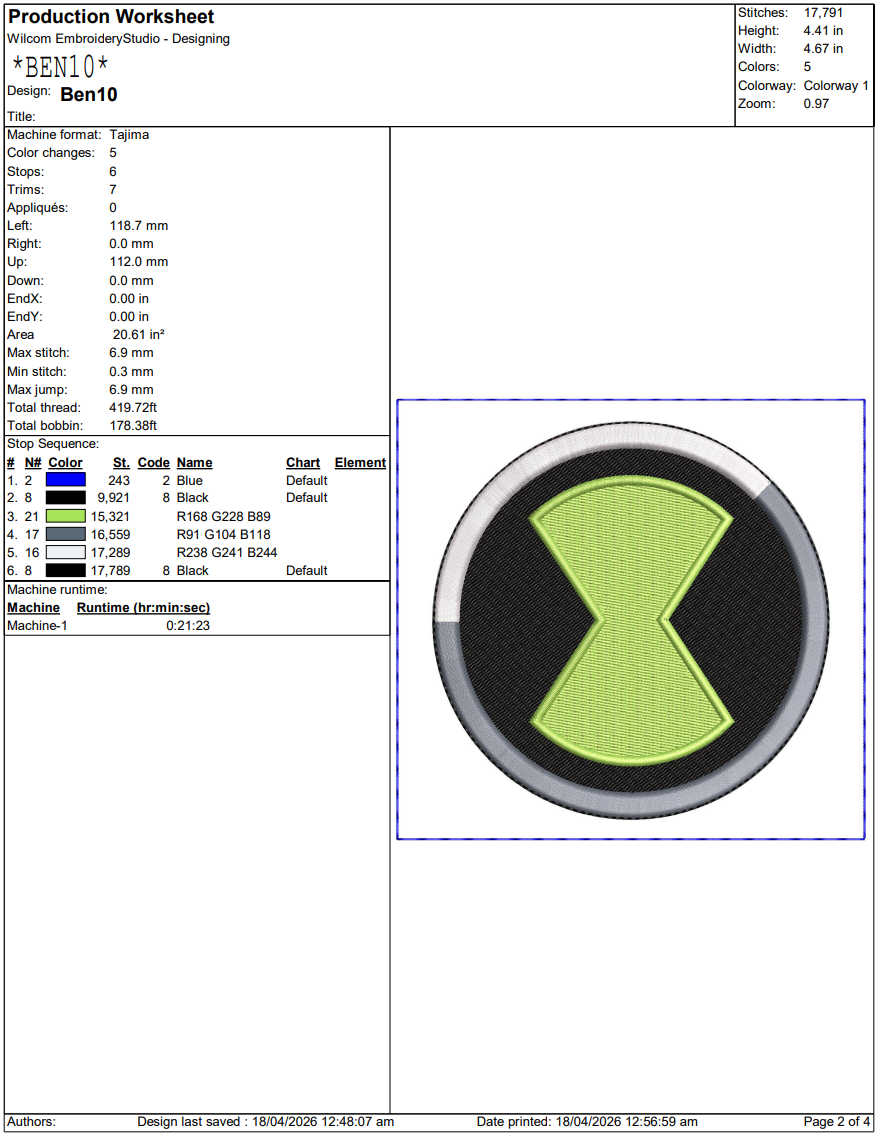Click the Machine-1 runtime row label
This screenshot has height=1134, width=875.
37,626
